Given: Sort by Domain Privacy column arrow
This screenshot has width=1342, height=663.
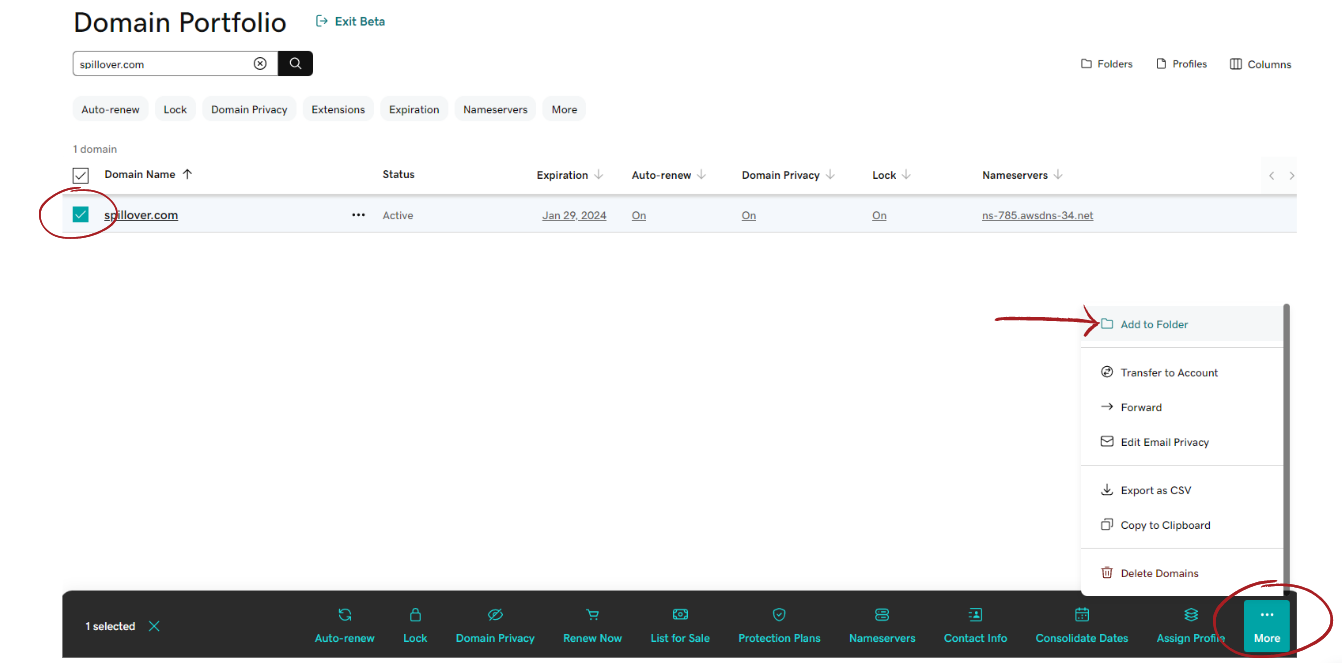Looking at the screenshot, I should pyautogui.click(x=830, y=175).
